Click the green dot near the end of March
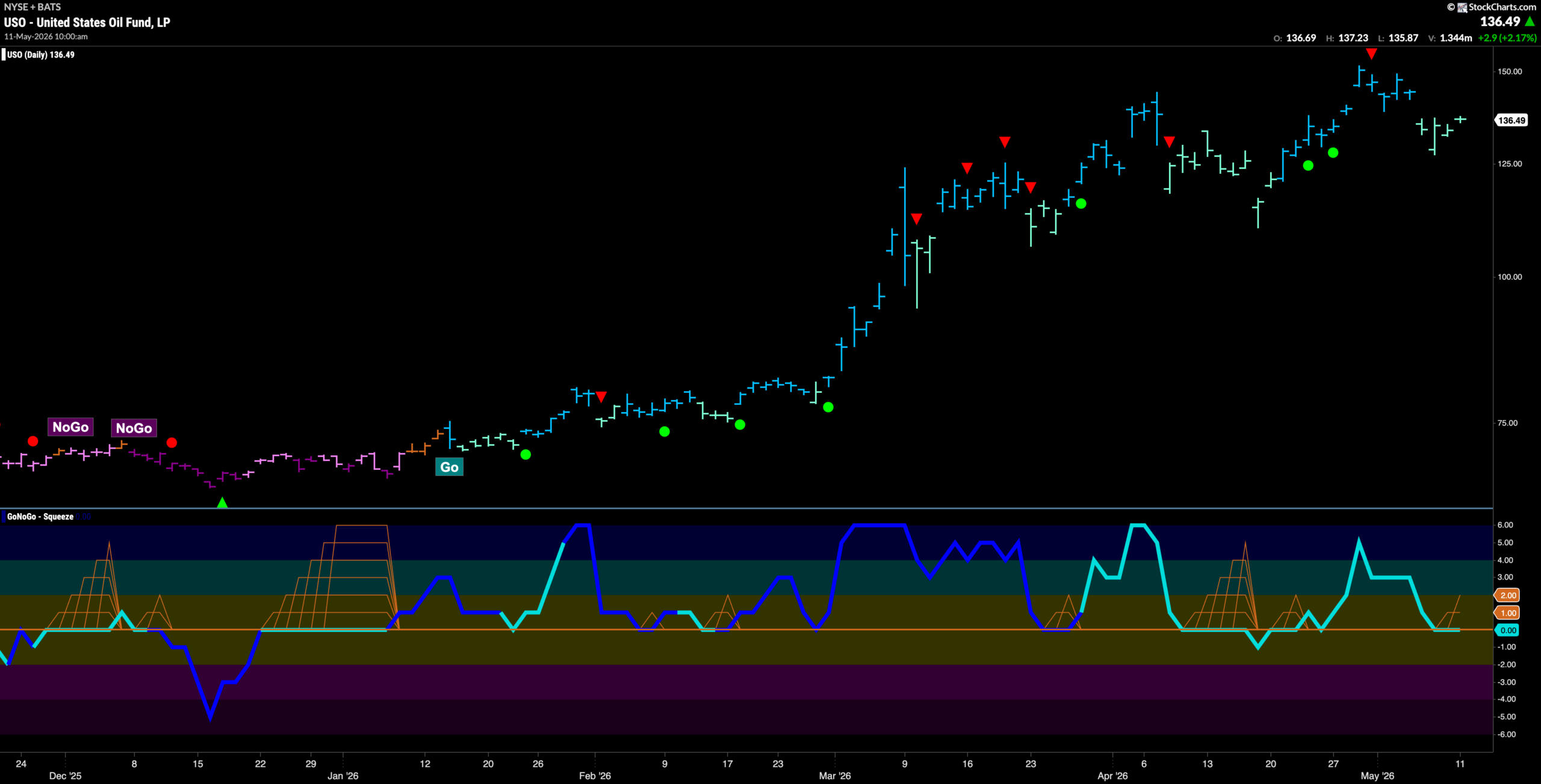This screenshot has height=784, width=1541. click(1081, 203)
